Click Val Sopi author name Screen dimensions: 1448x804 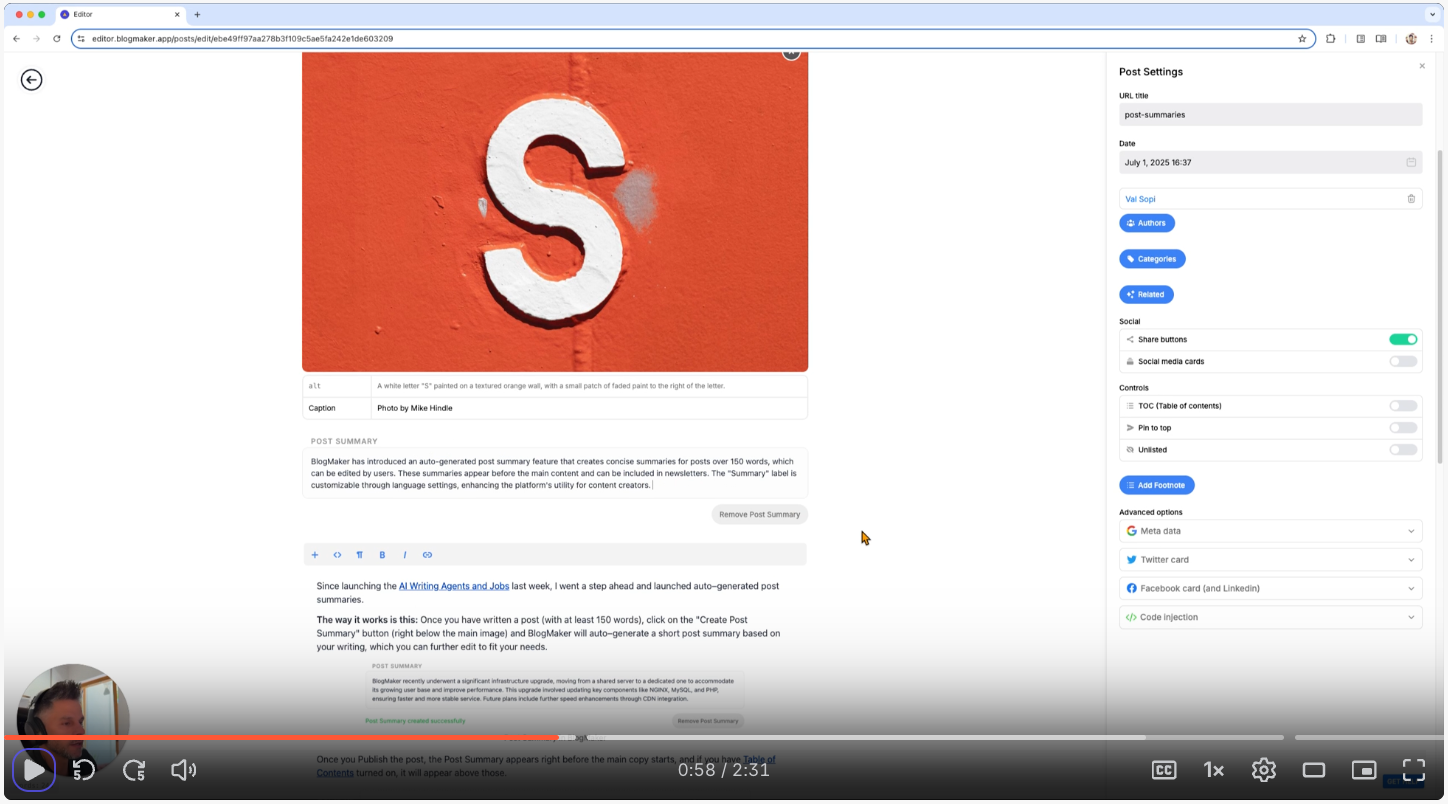coord(1140,199)
